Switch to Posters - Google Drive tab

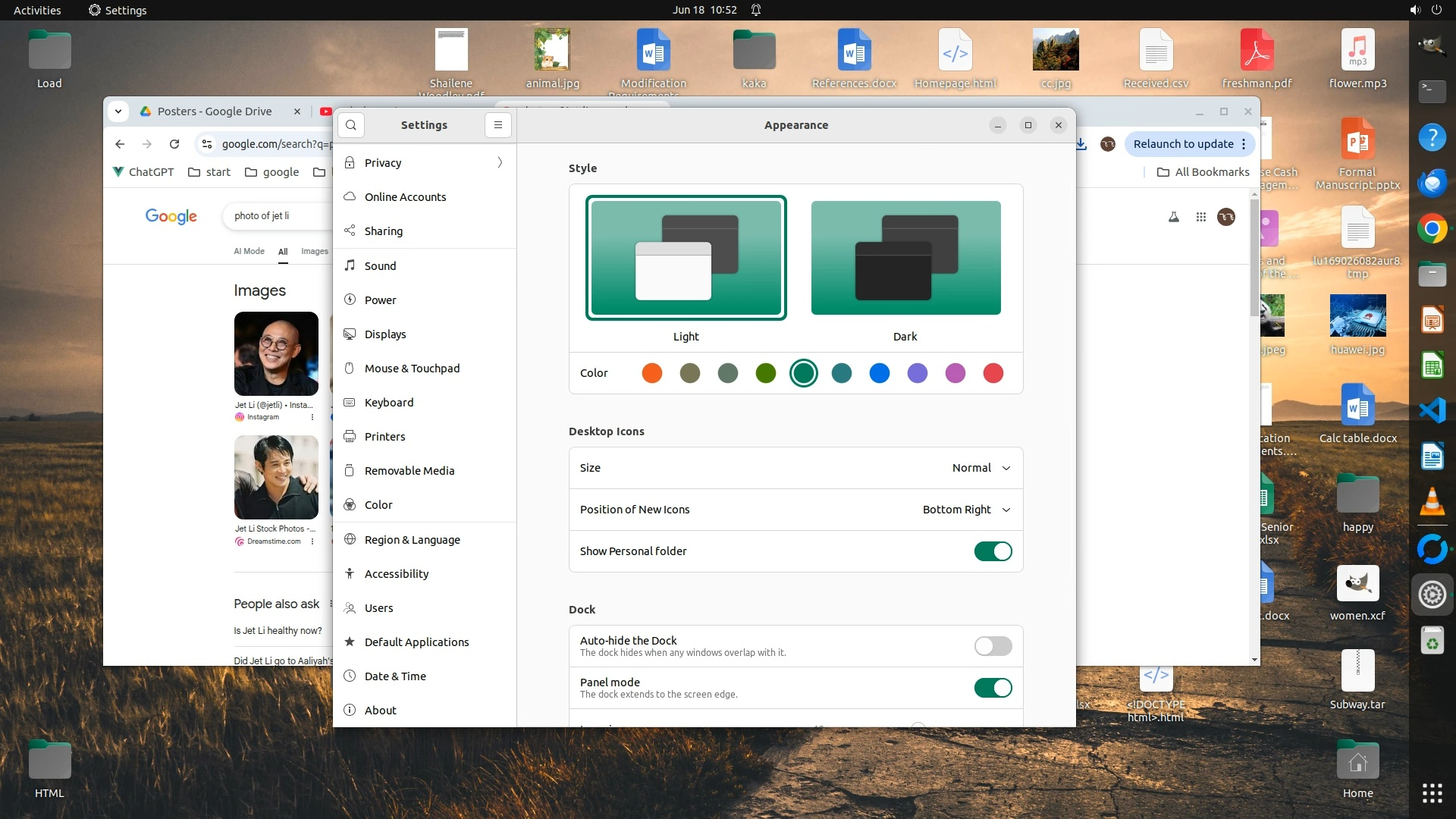[215, 111]
